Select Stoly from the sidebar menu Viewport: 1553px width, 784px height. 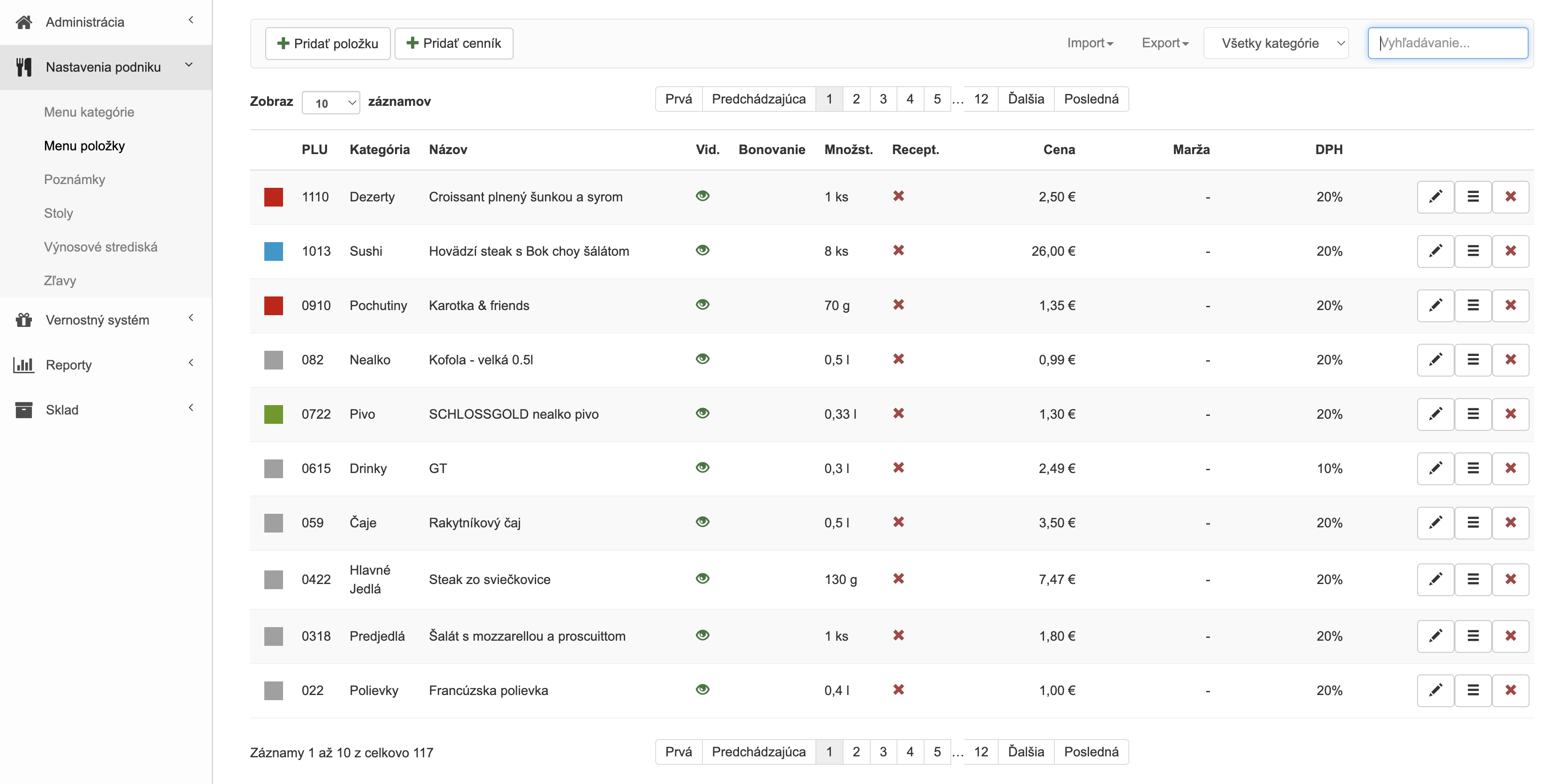point(59,213)
